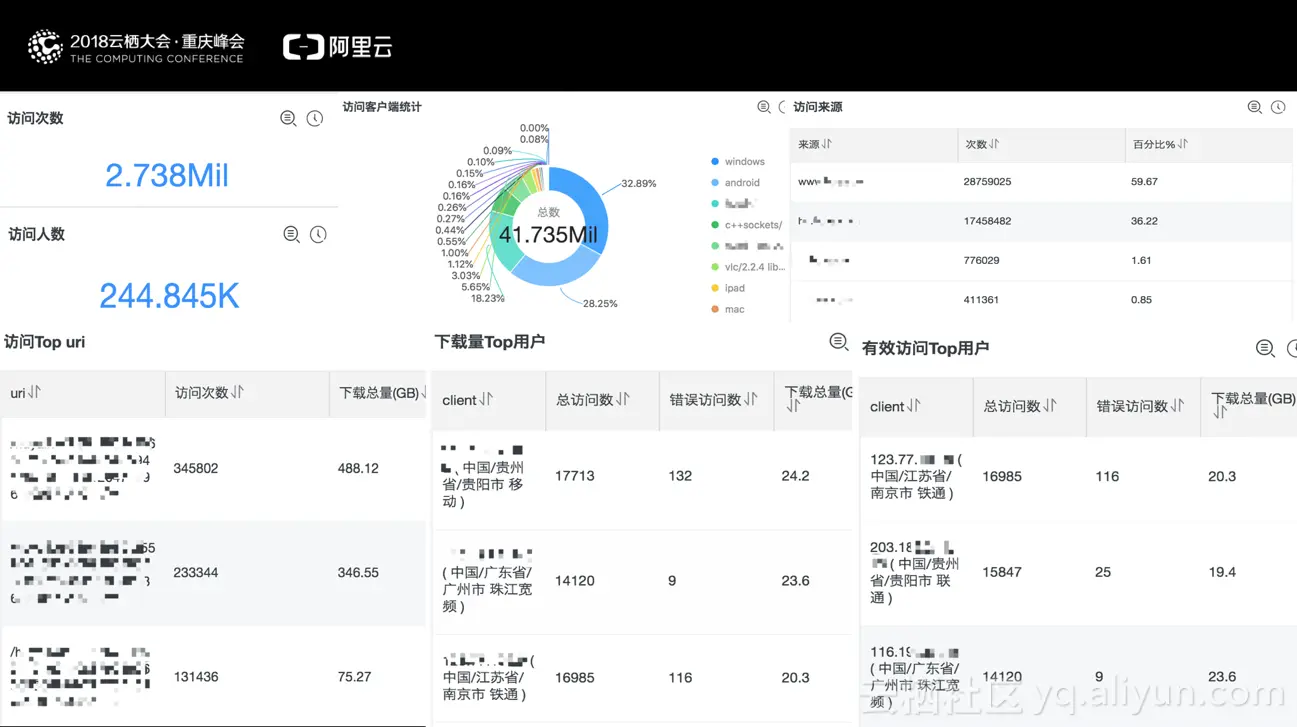Sort 下载量Top用户 table by 总访问数
Image resolution: width=1297 pixels, height=727 pixels.
[623, 399]
